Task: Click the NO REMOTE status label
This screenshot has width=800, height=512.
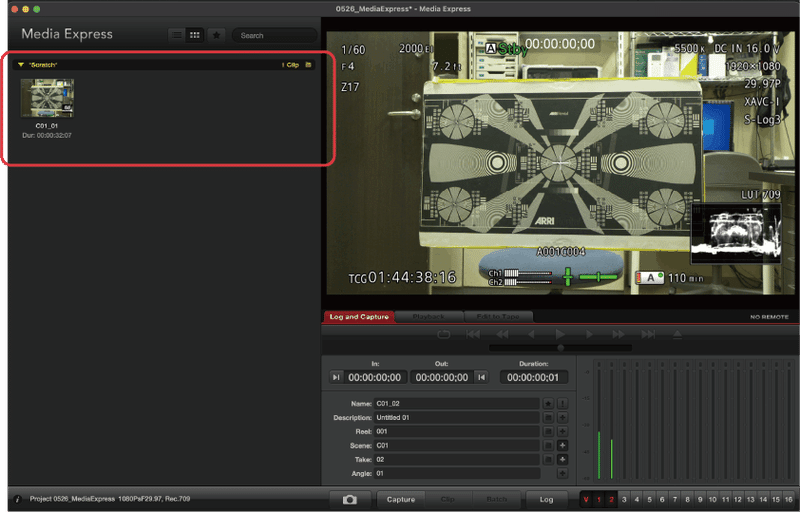Action: (x=769, y=317)
